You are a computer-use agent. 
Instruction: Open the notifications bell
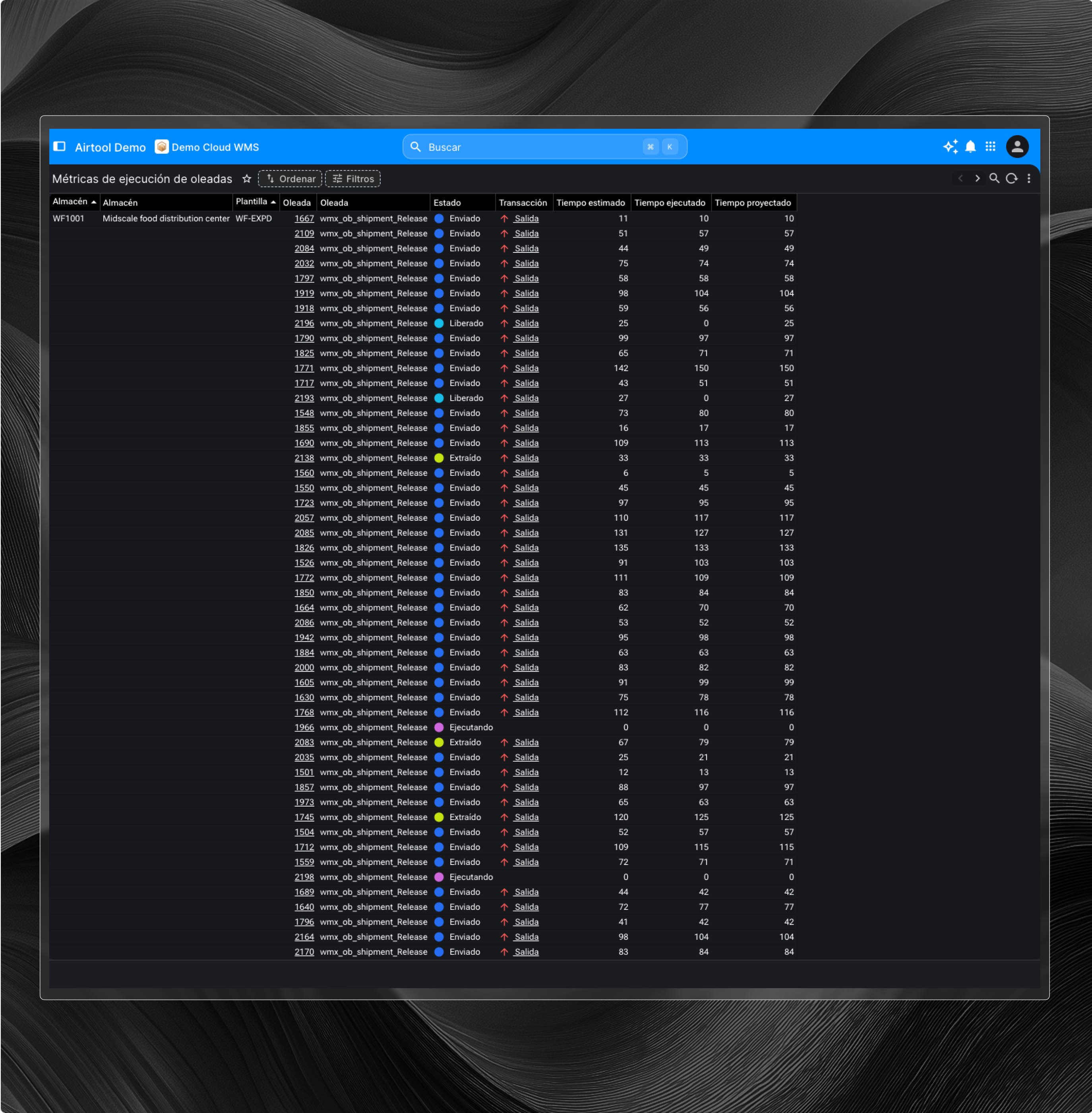click(x=970, y=147)
